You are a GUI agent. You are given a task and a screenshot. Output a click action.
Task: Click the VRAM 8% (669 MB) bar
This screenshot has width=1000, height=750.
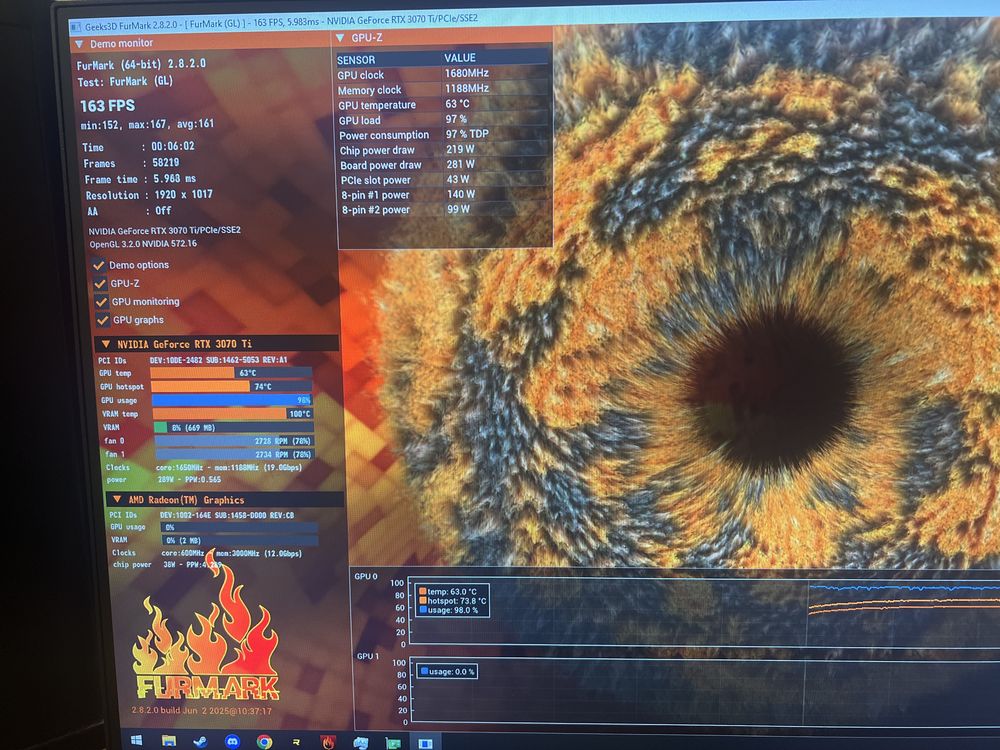(x=233, y=427)
